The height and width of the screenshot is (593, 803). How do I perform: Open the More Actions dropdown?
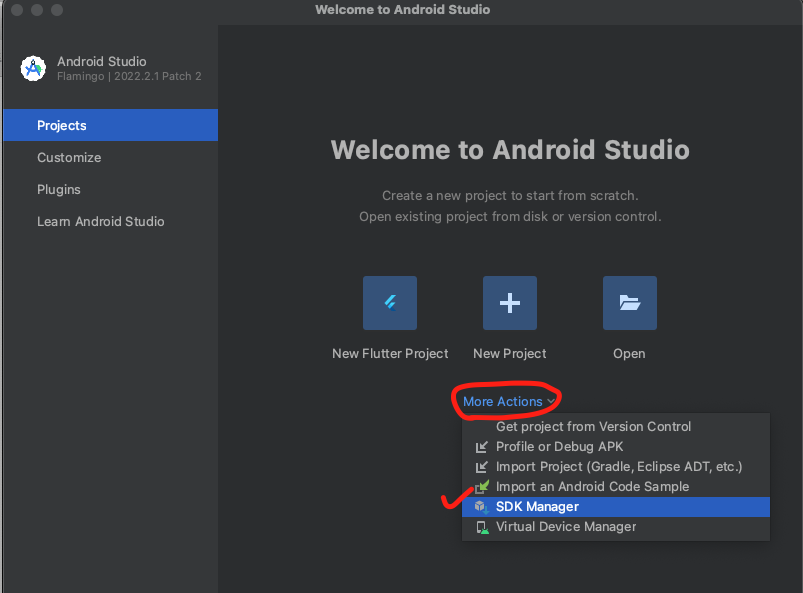pyautogui.click(x=509, y=401)
